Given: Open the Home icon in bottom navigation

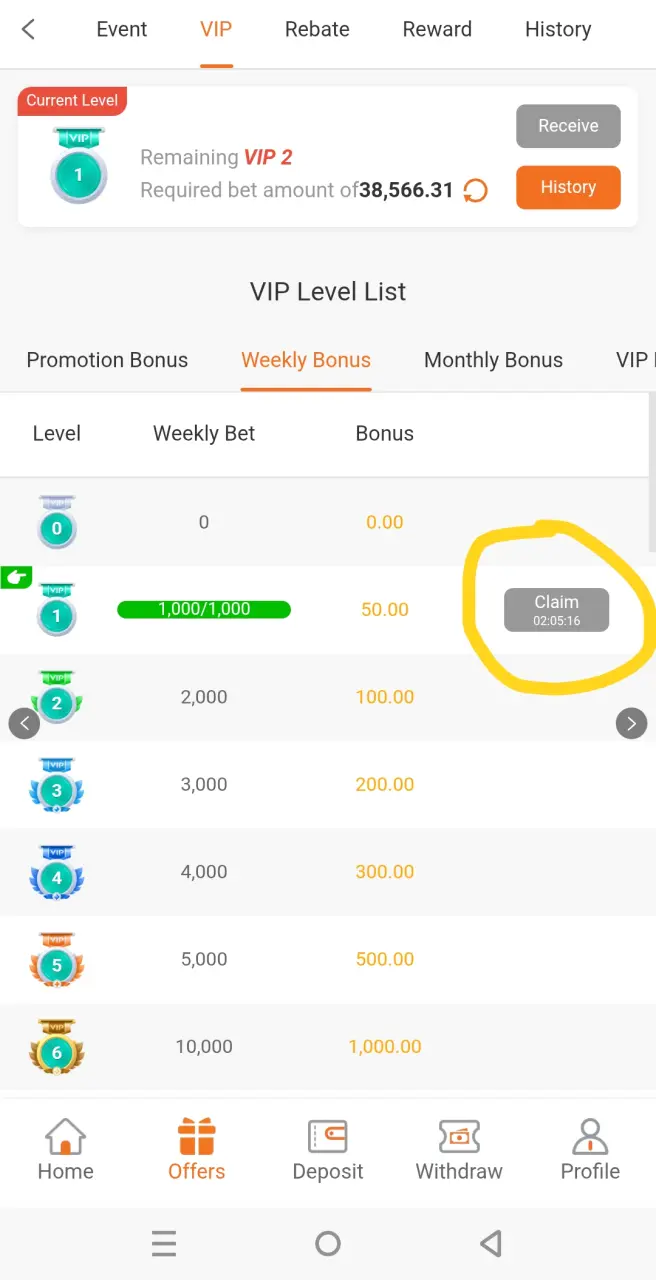Looking at the screenshot, I should (65, 1138).
